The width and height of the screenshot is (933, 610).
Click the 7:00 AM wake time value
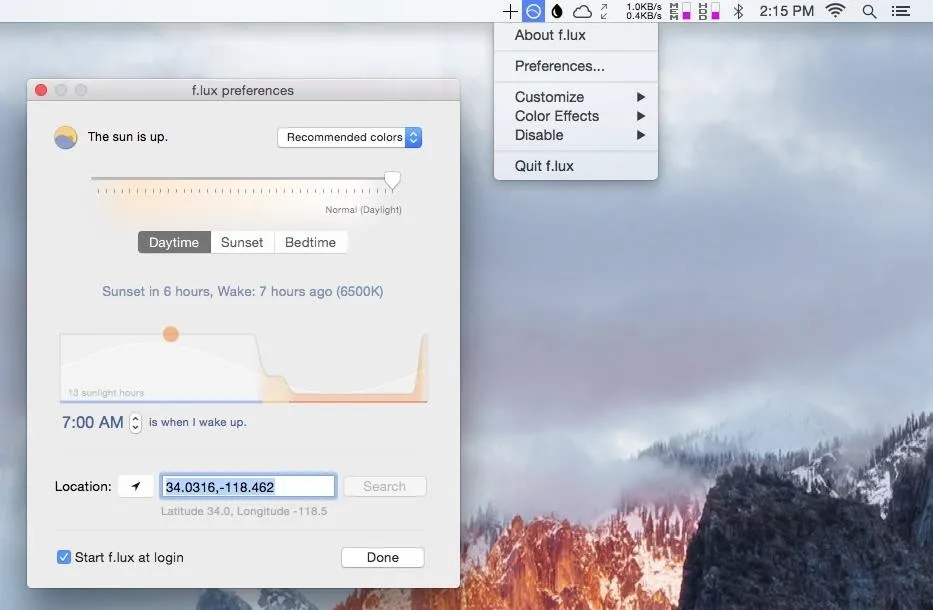(x=93, y=423)
